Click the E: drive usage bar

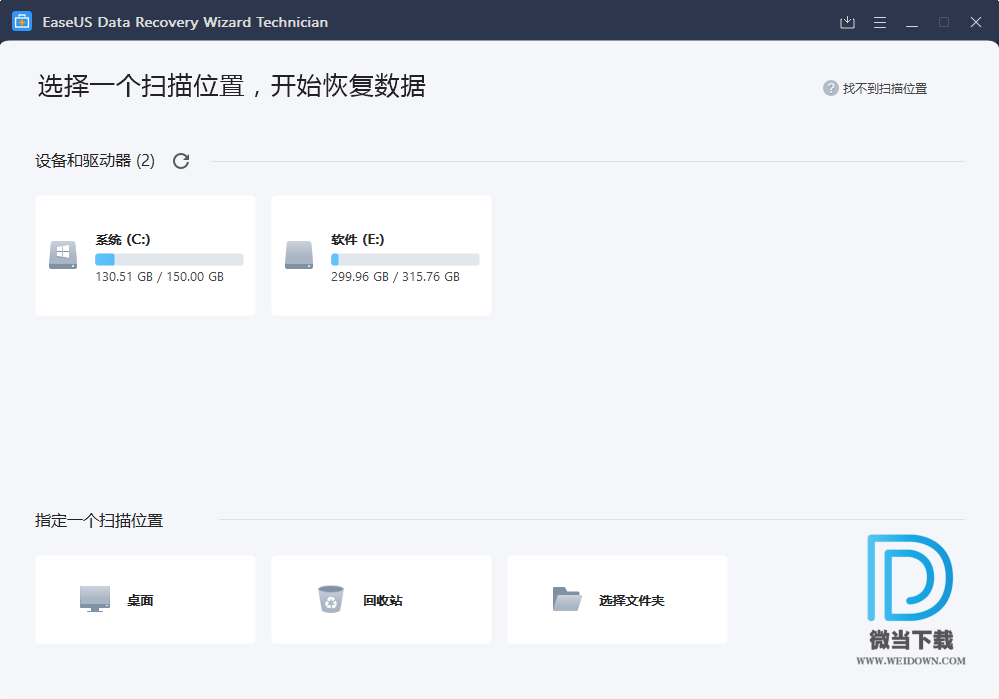click(x=405, y=259)
